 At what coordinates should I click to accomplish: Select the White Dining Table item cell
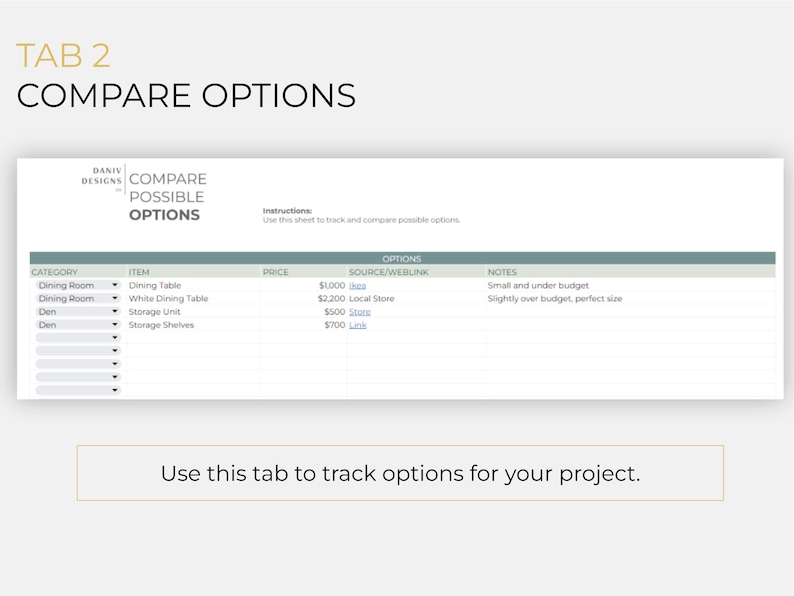(193, 298)
